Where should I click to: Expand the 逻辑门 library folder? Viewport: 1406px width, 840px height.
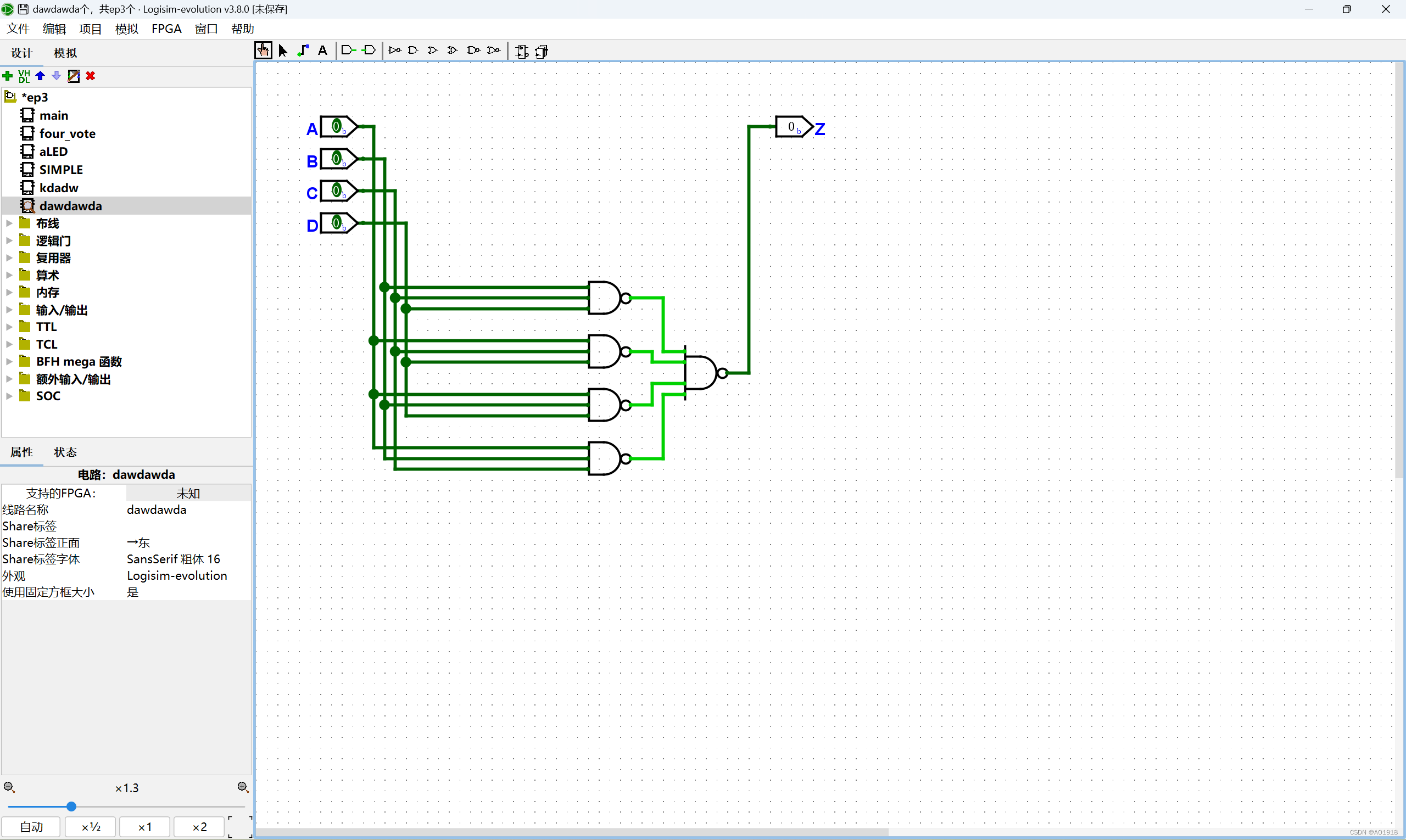[9, 240]
